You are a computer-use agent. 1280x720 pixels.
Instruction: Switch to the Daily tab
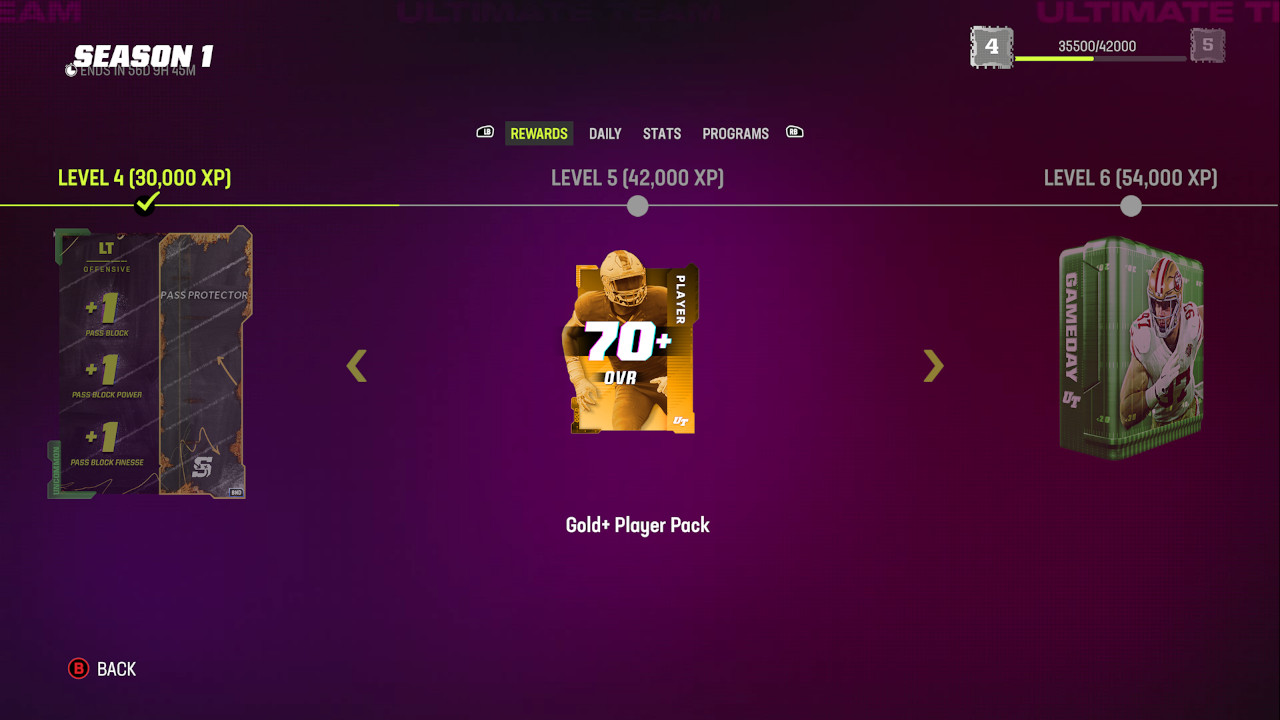(x=605, y=134)
